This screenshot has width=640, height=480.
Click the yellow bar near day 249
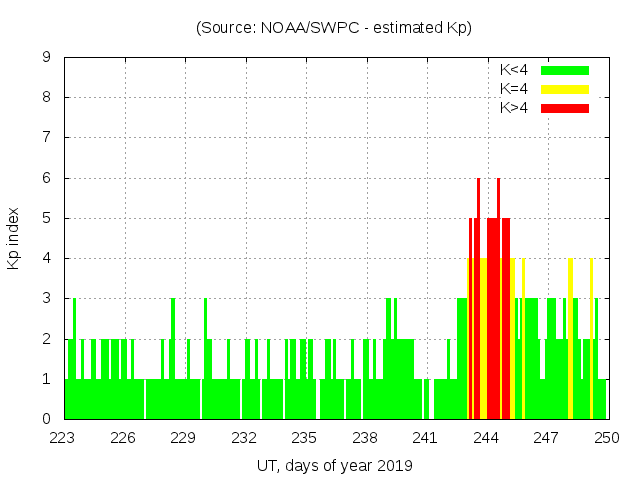click(591, 340)
